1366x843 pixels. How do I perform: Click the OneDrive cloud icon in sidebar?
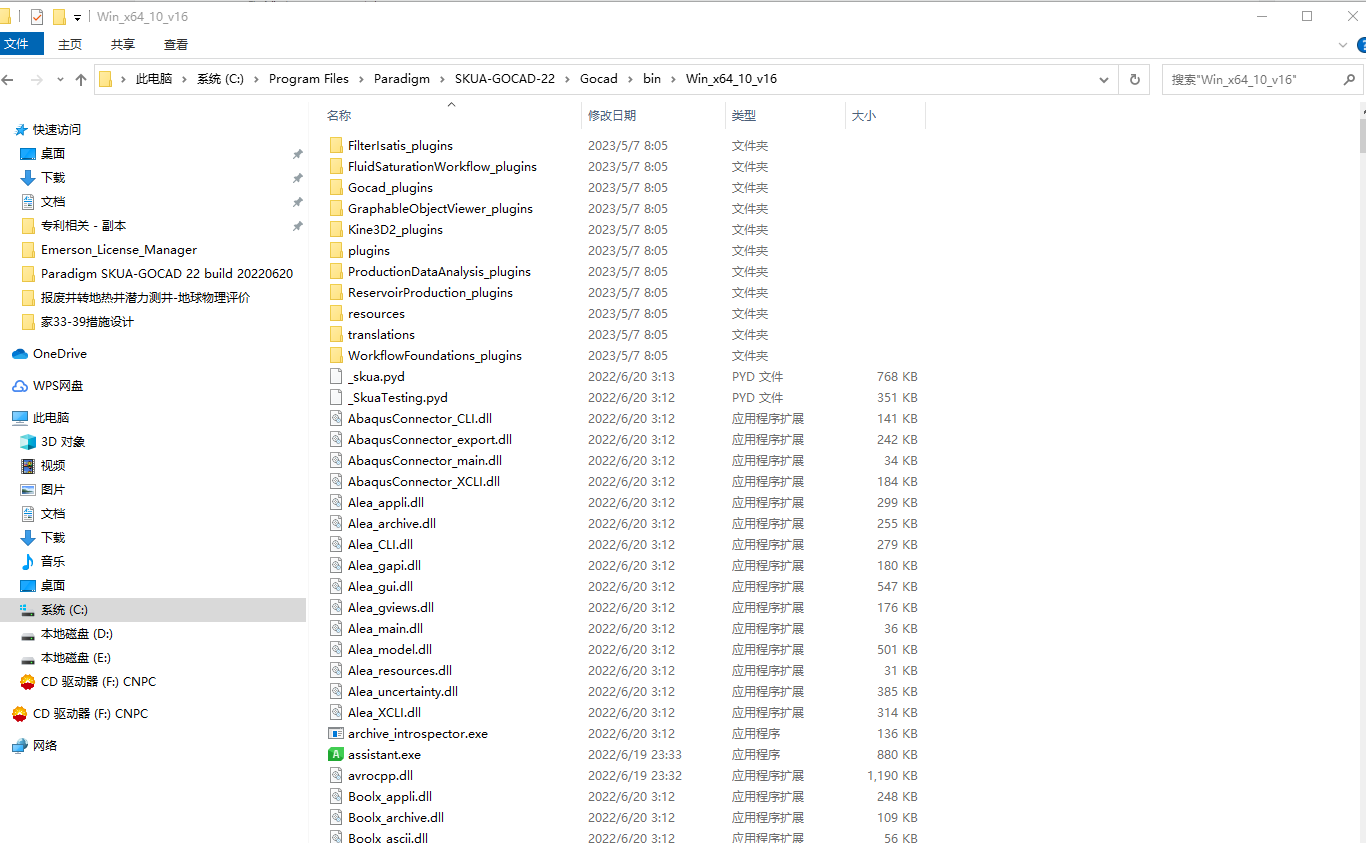coord(20,354)
